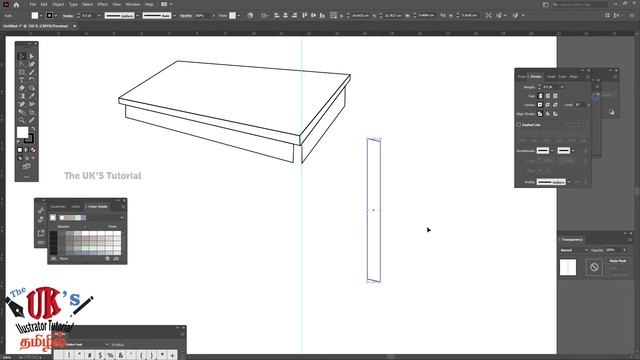
Task: Click the Search Adobe Help field
Action: point(580,4)
